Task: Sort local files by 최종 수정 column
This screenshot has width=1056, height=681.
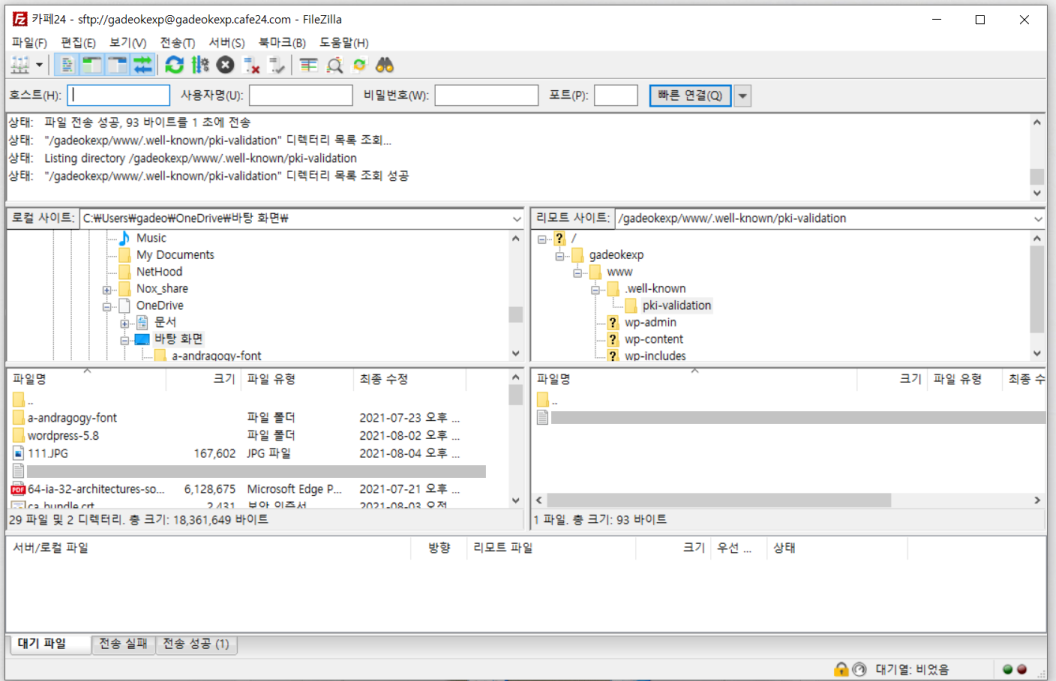Action: (x=409, y=379)
